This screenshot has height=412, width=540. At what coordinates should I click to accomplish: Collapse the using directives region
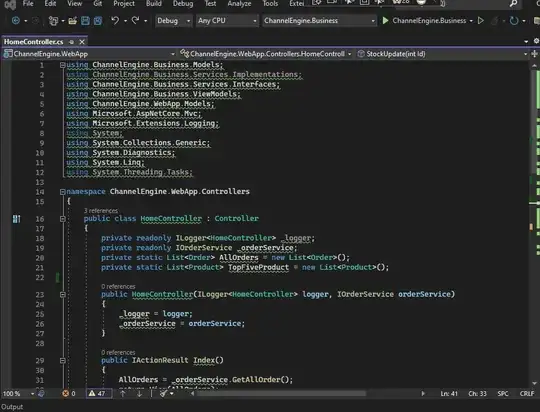[62, 65]
